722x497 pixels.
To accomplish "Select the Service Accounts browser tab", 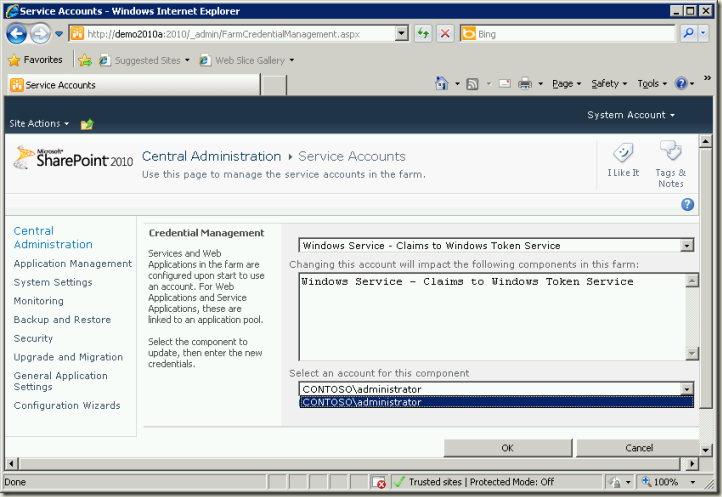I will [134, 85].
